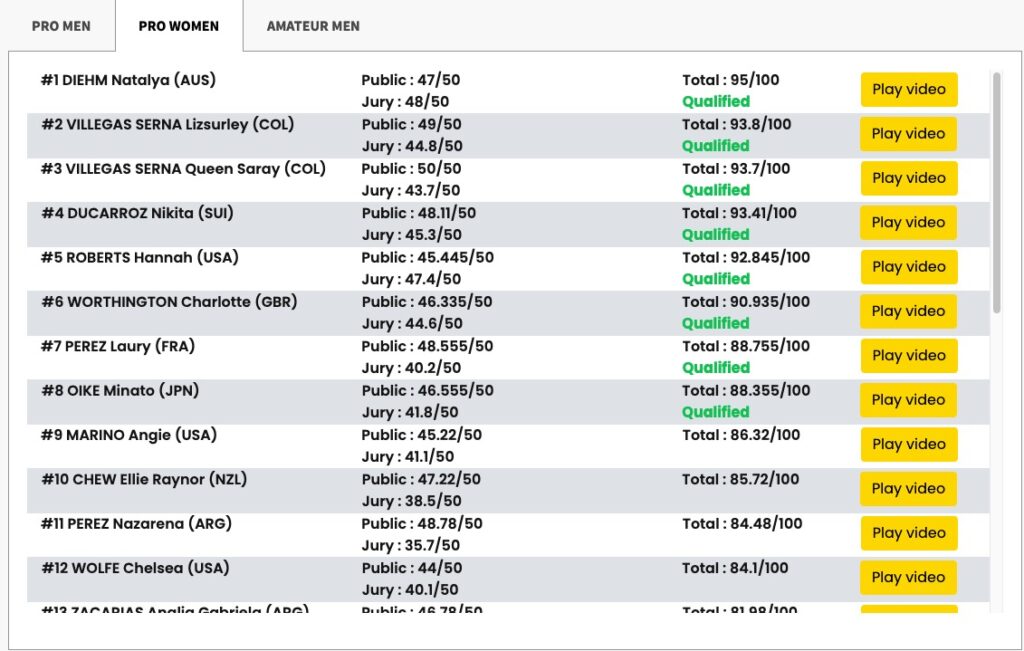Play video for MARINO Angie

coord(908,445)
